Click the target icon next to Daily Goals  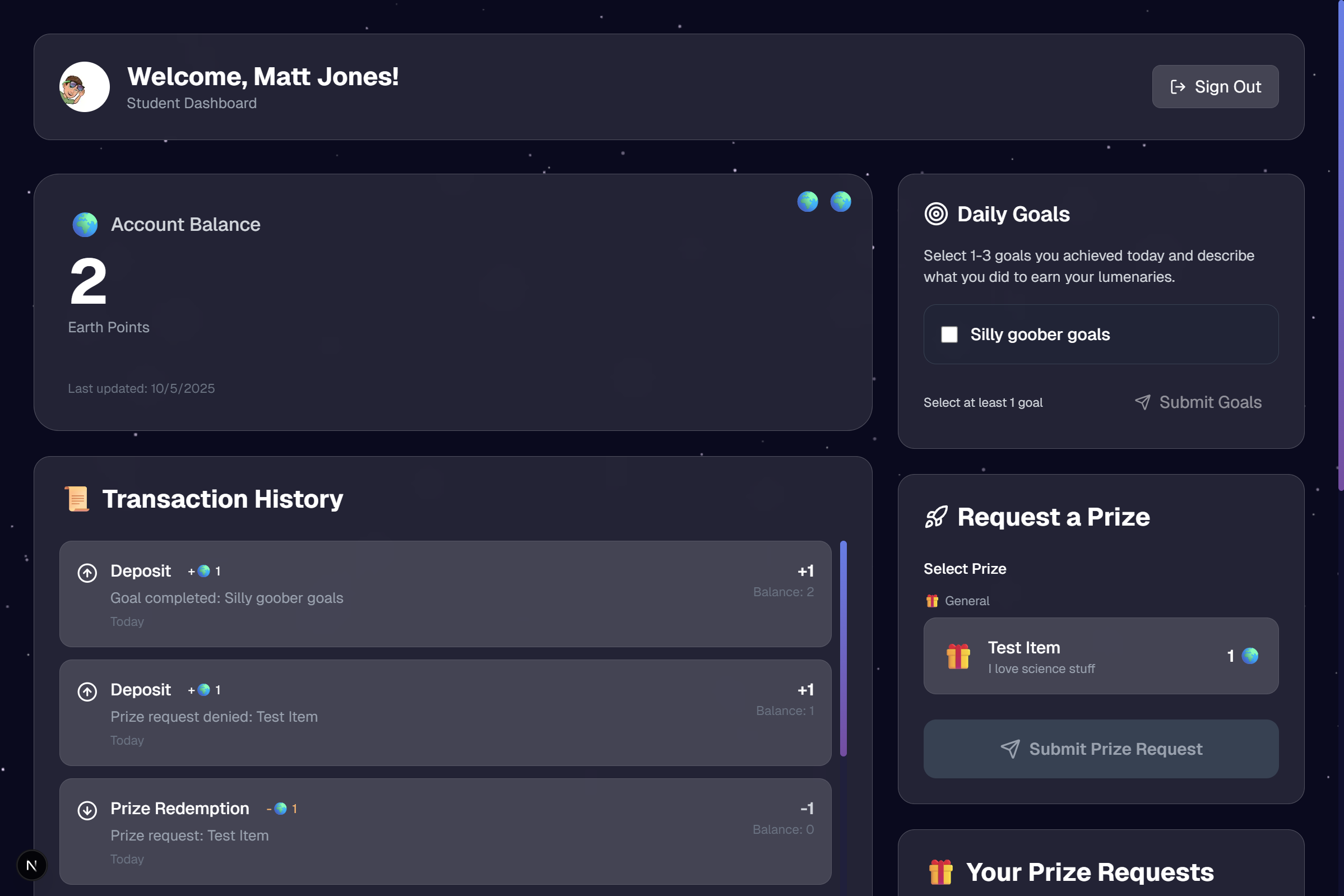937,214
